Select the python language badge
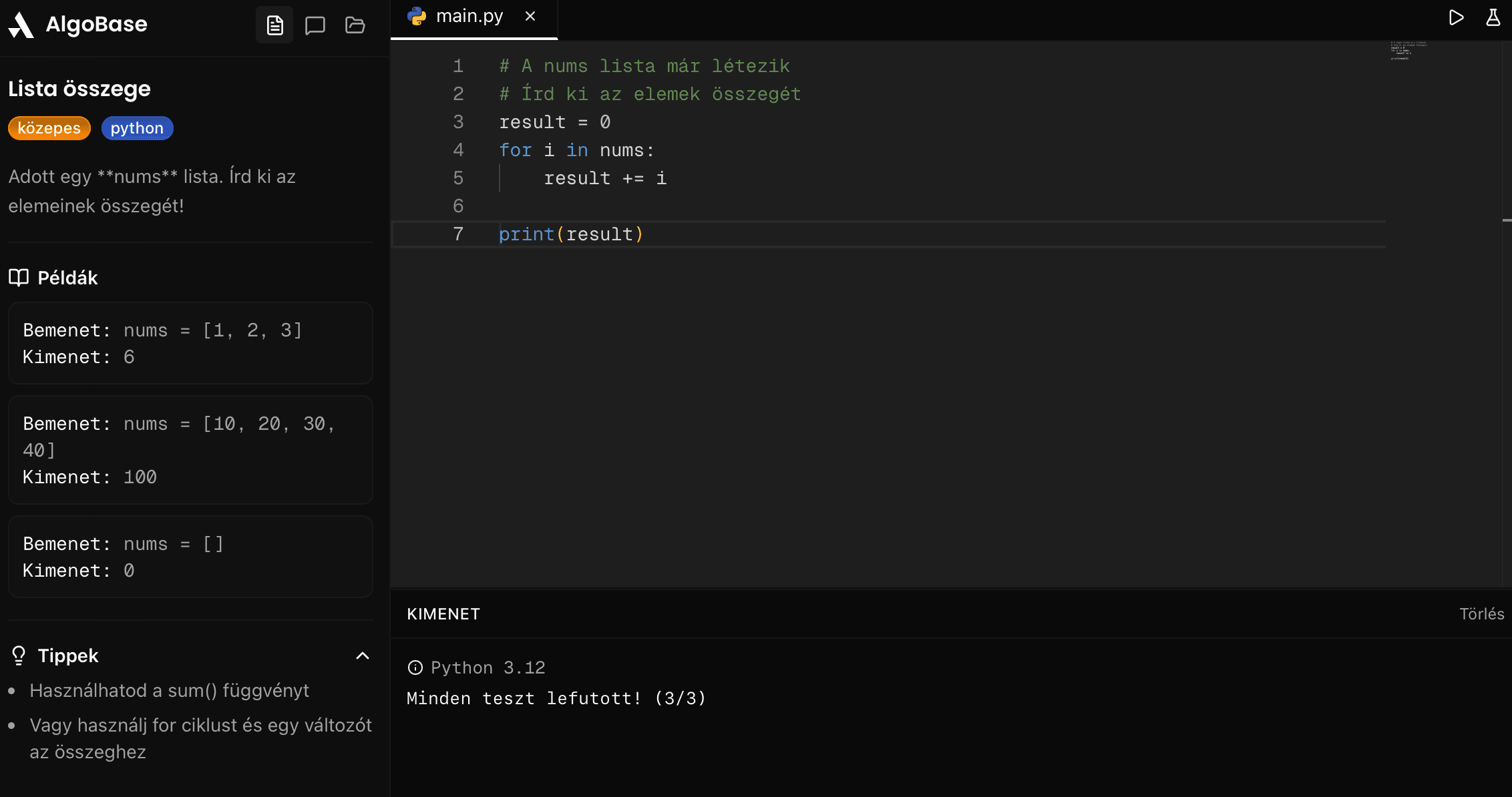This screenshot has height=797, width=1512. (x=137, y=127)
